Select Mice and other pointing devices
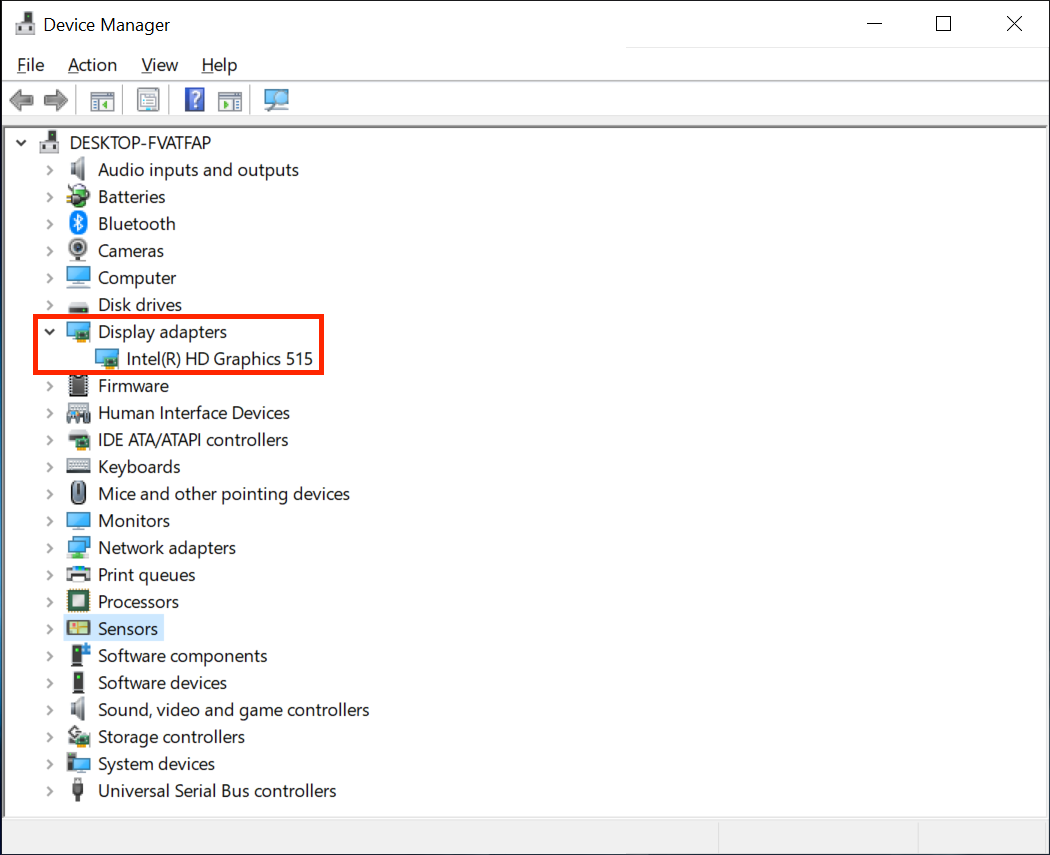1050x855 pixels. pos(223,494)
